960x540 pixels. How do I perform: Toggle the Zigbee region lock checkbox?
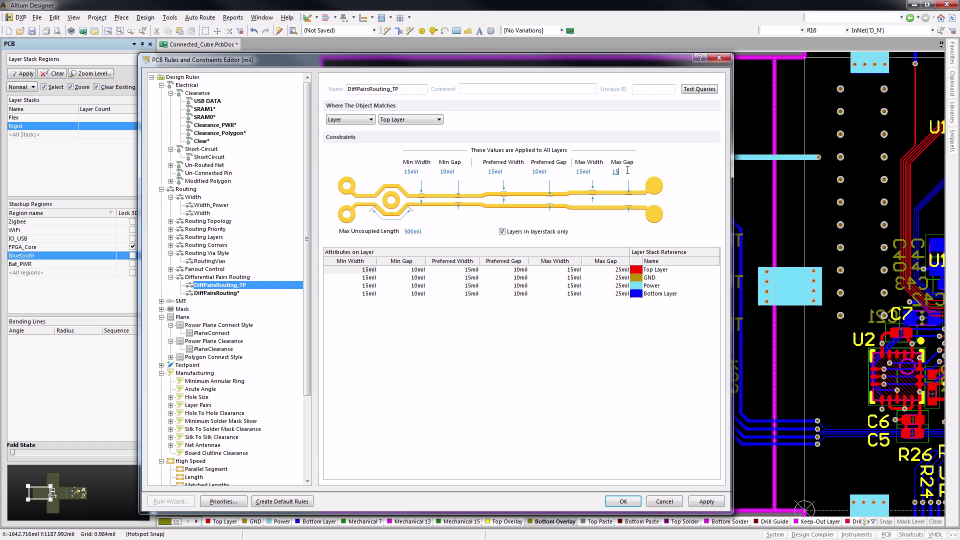click(x=132, y=222)
